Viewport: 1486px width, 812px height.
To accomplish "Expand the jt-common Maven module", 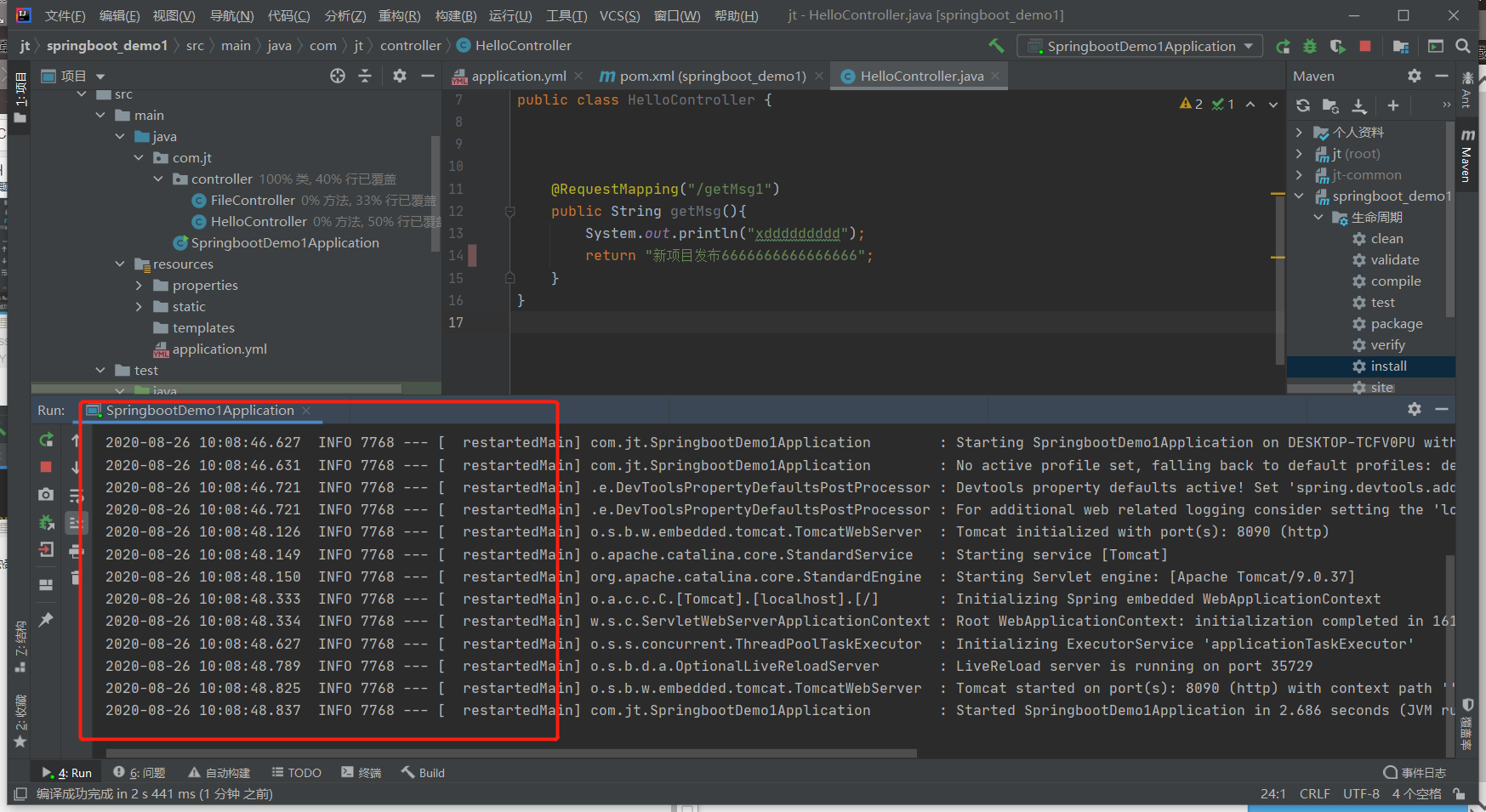I will click(x=1299, y=174).
